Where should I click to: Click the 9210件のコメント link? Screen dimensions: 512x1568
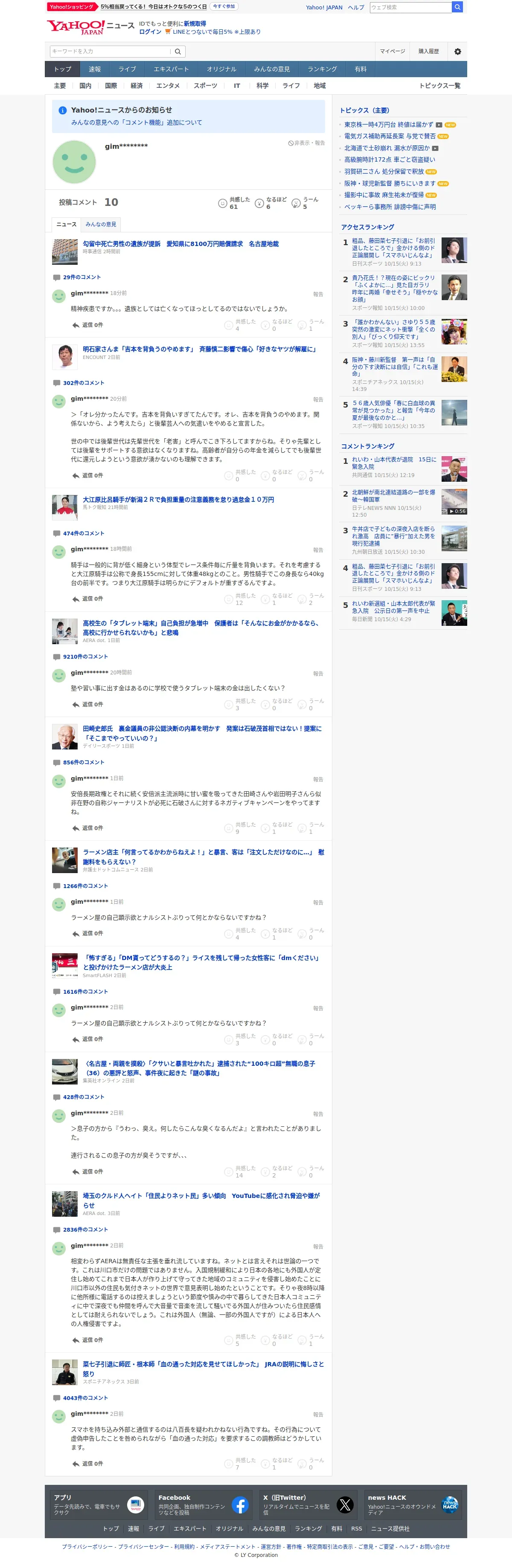pyautogui.click(x=81, y=657)
